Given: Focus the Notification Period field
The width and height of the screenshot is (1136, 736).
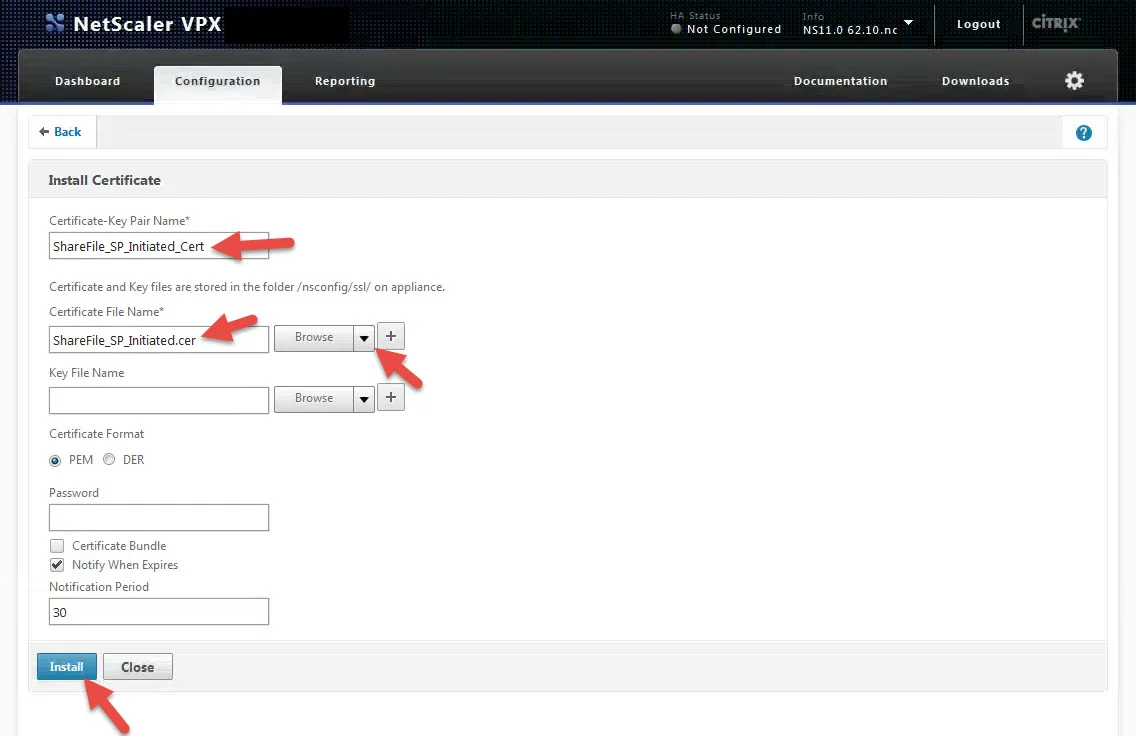Looking at the screenshot, I should (159, 611).
